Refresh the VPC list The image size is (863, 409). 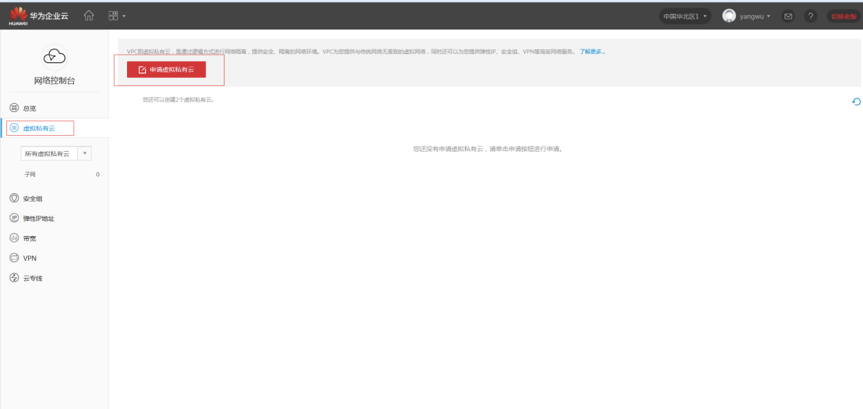(856, 101)
